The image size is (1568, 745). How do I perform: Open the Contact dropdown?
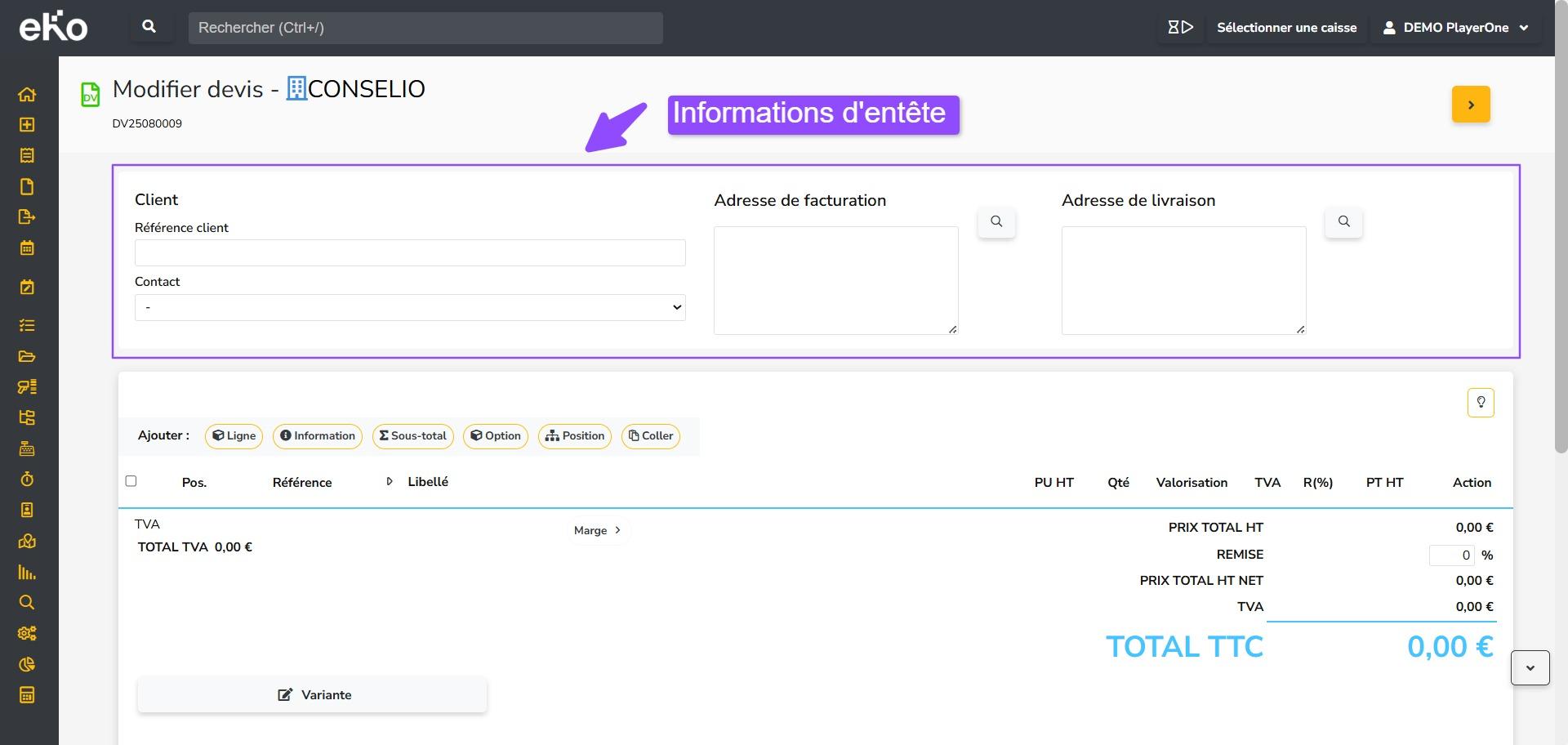coord(410,307)
